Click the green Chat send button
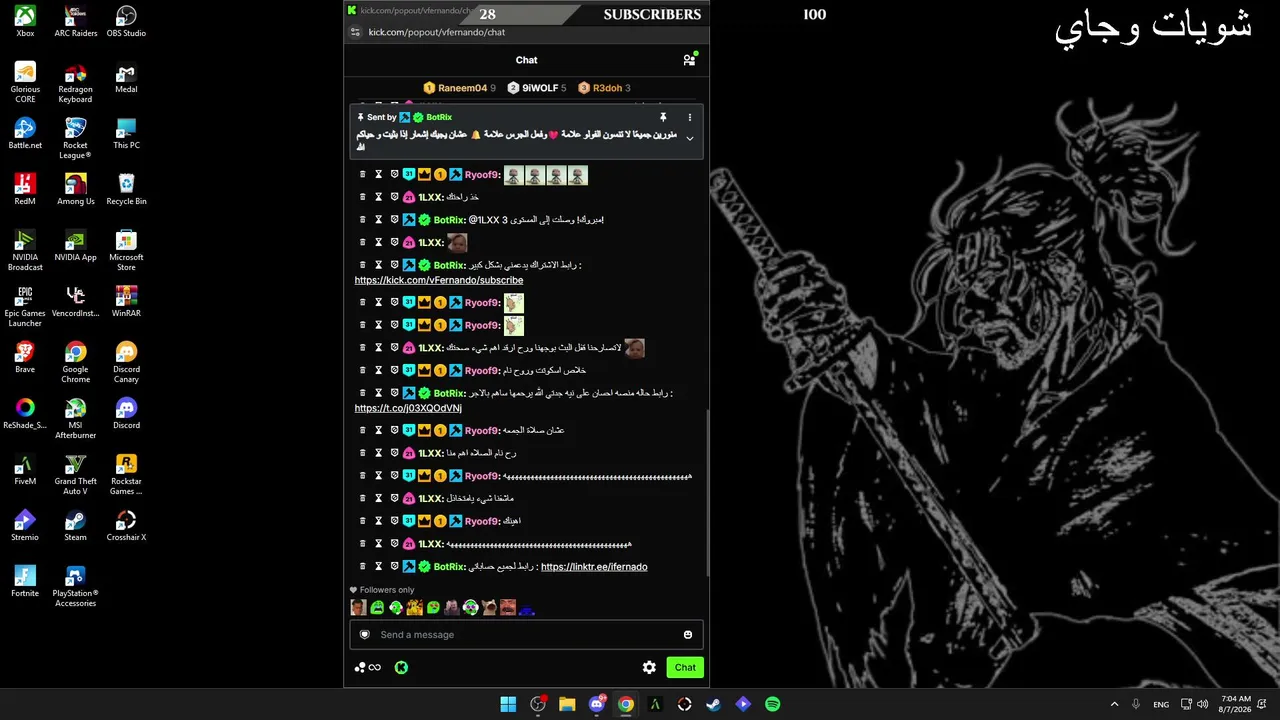The image size is (1280, 720). (x=685, y=667)
